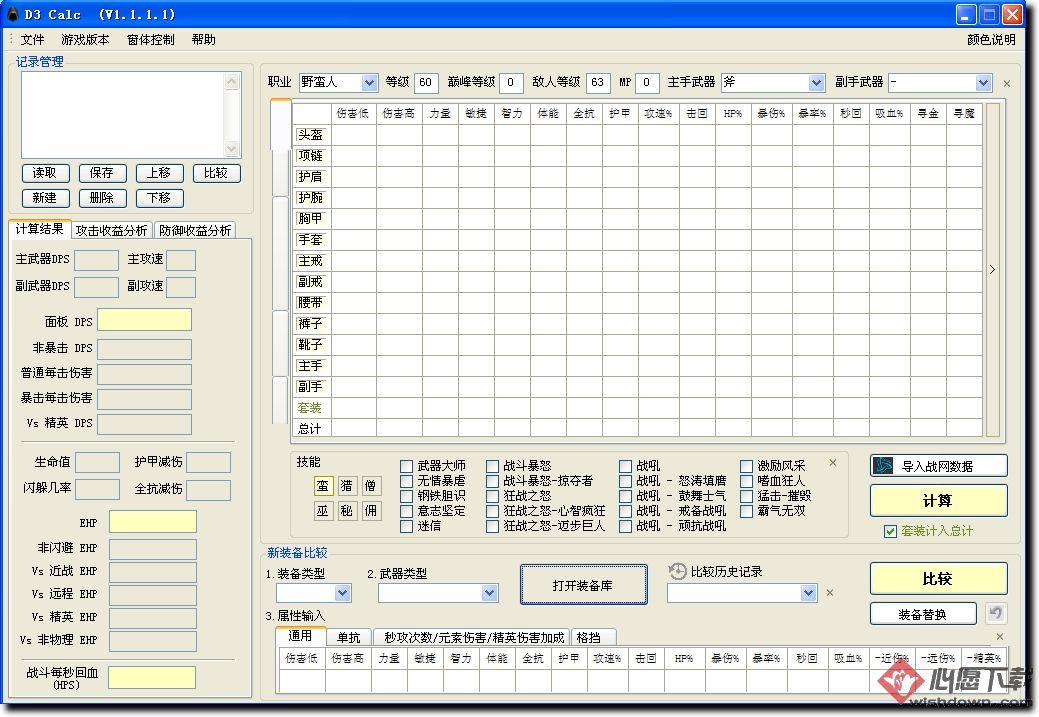Click the 等级 level input field
Screen dimensions: 1039x717
point(426,82)
